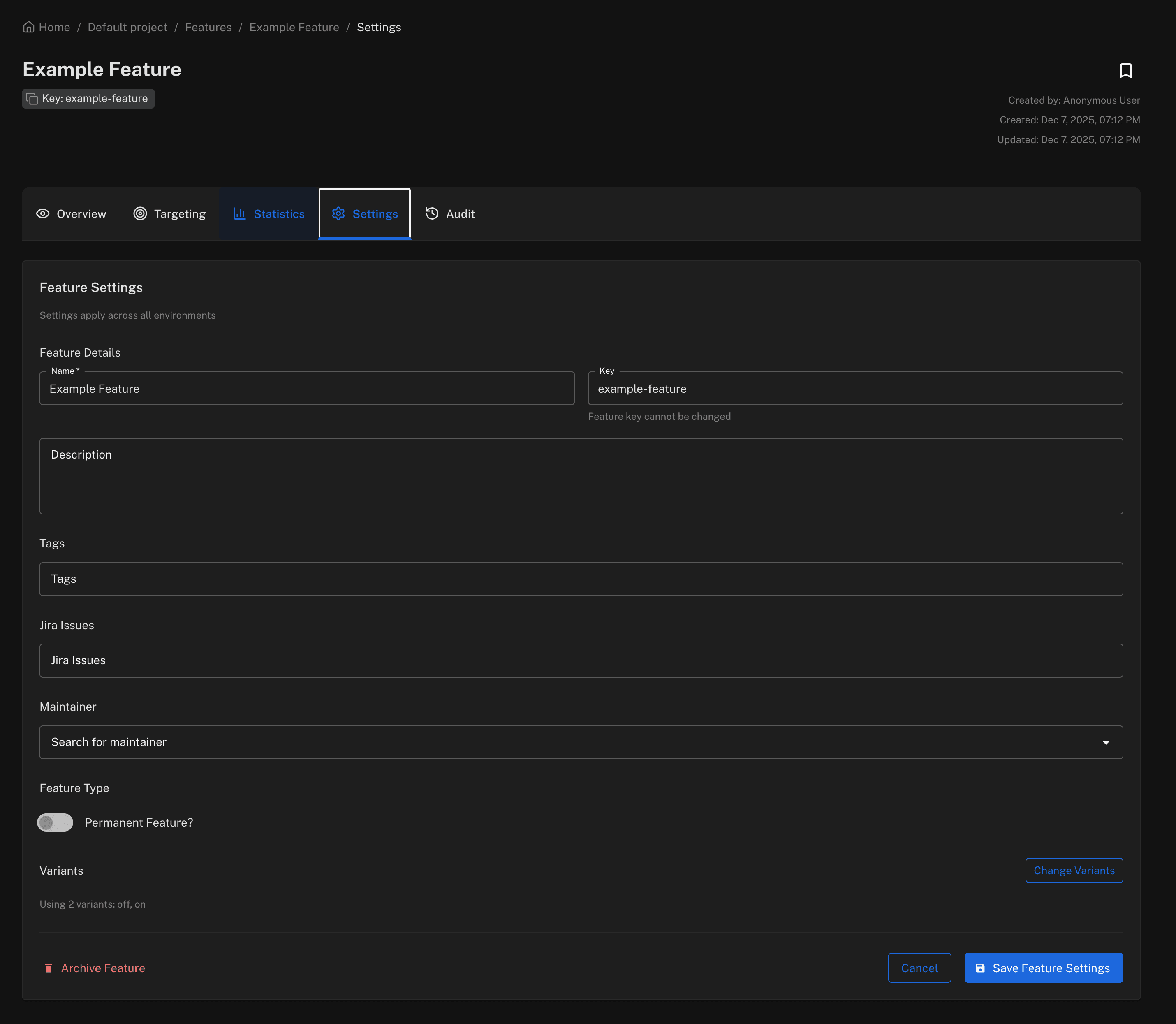
Task: Click the eye icon on the Overview tab
Action: coord(43,213)
